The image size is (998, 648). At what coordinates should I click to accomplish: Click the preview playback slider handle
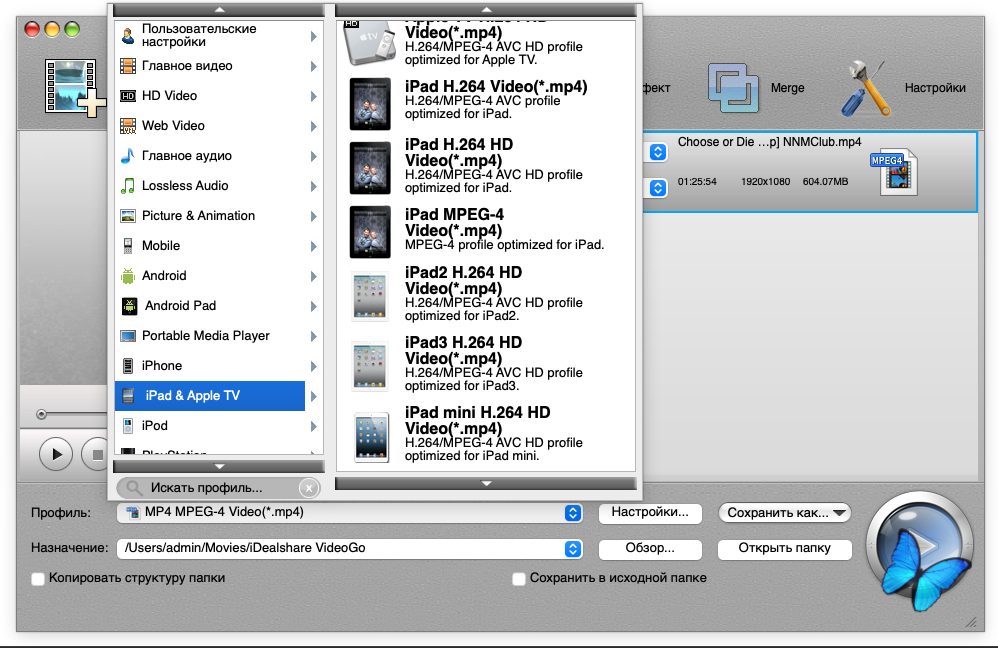[x=41, y=414]
